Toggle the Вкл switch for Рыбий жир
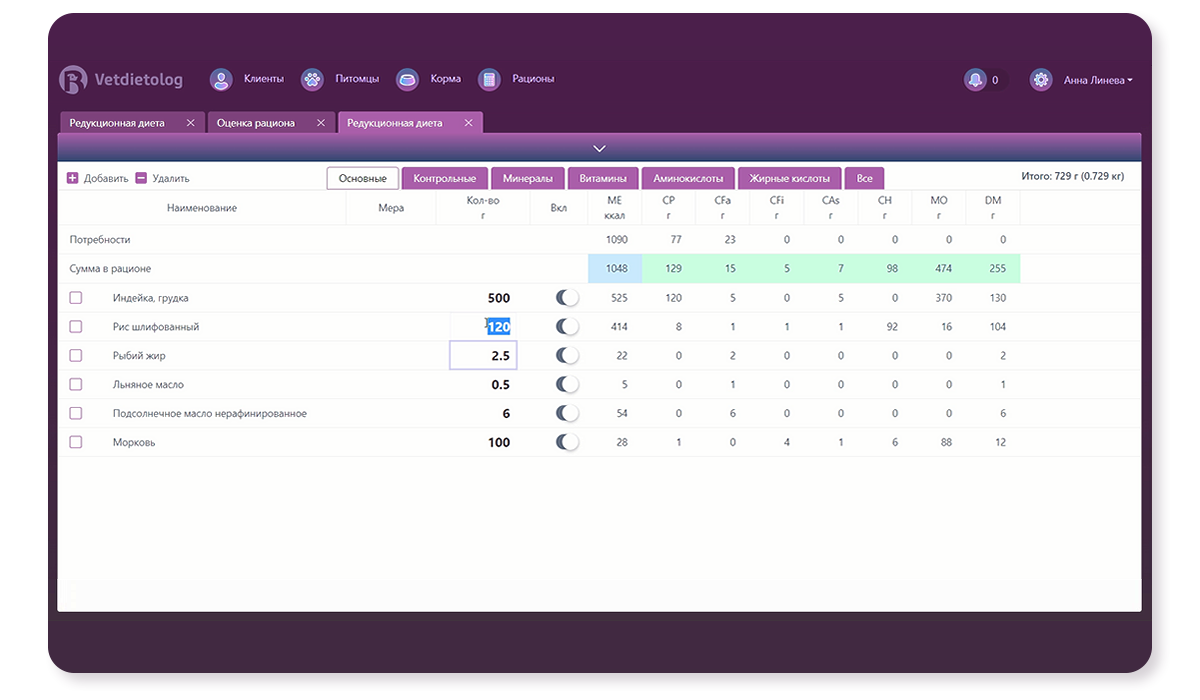This screenshot has width=1200, height=700. click(x=567, y=356)
